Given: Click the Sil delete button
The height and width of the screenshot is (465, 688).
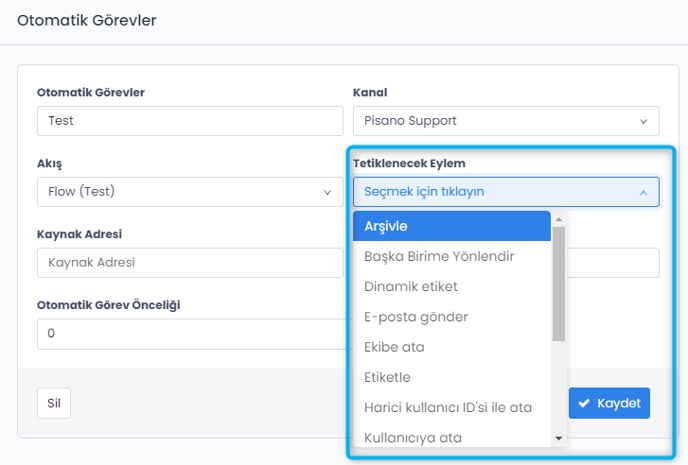Looking at the screenshot, I should pyautogui.click(x=54, y=403).
